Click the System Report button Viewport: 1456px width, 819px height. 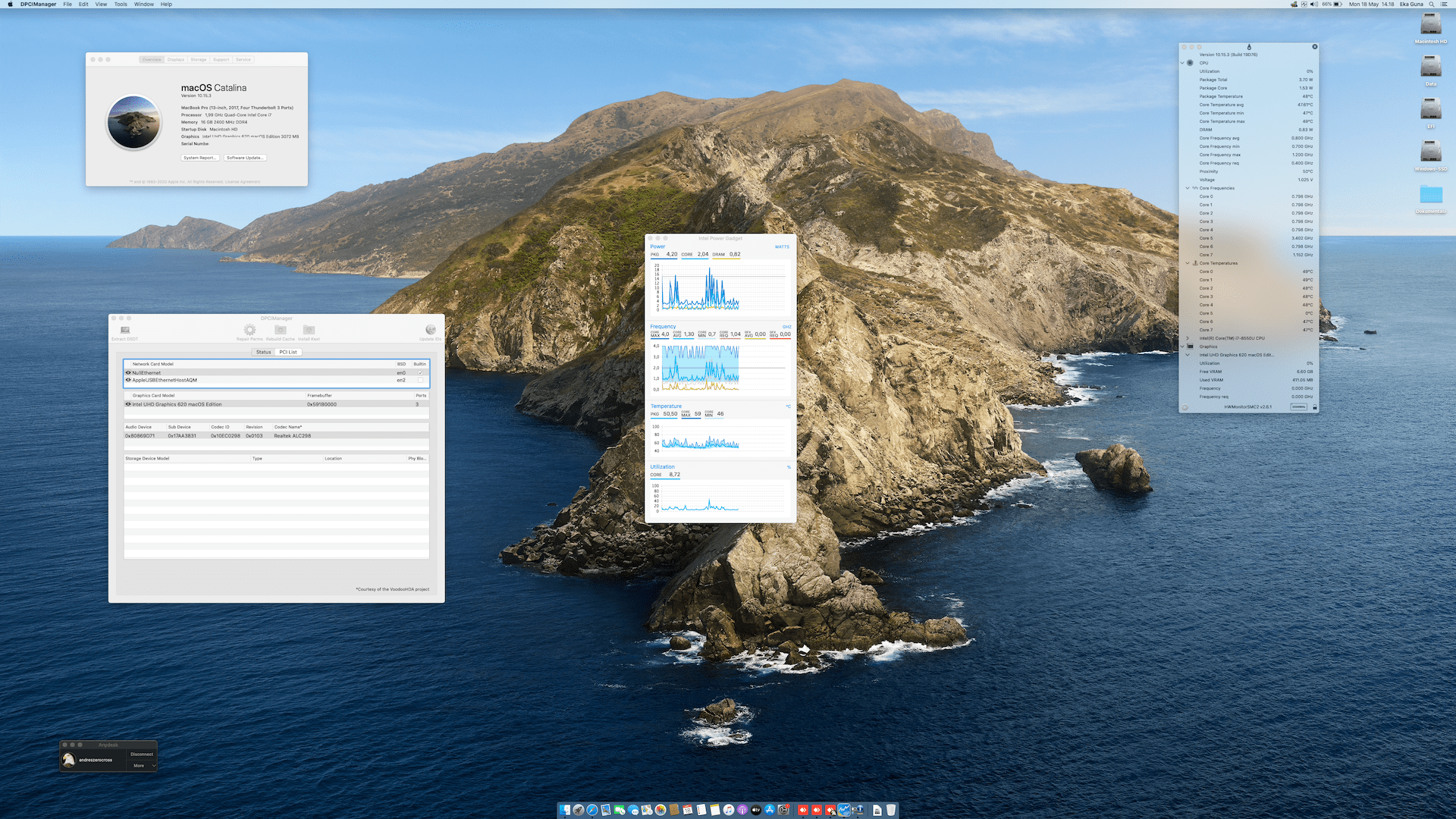tap(200, 158)
